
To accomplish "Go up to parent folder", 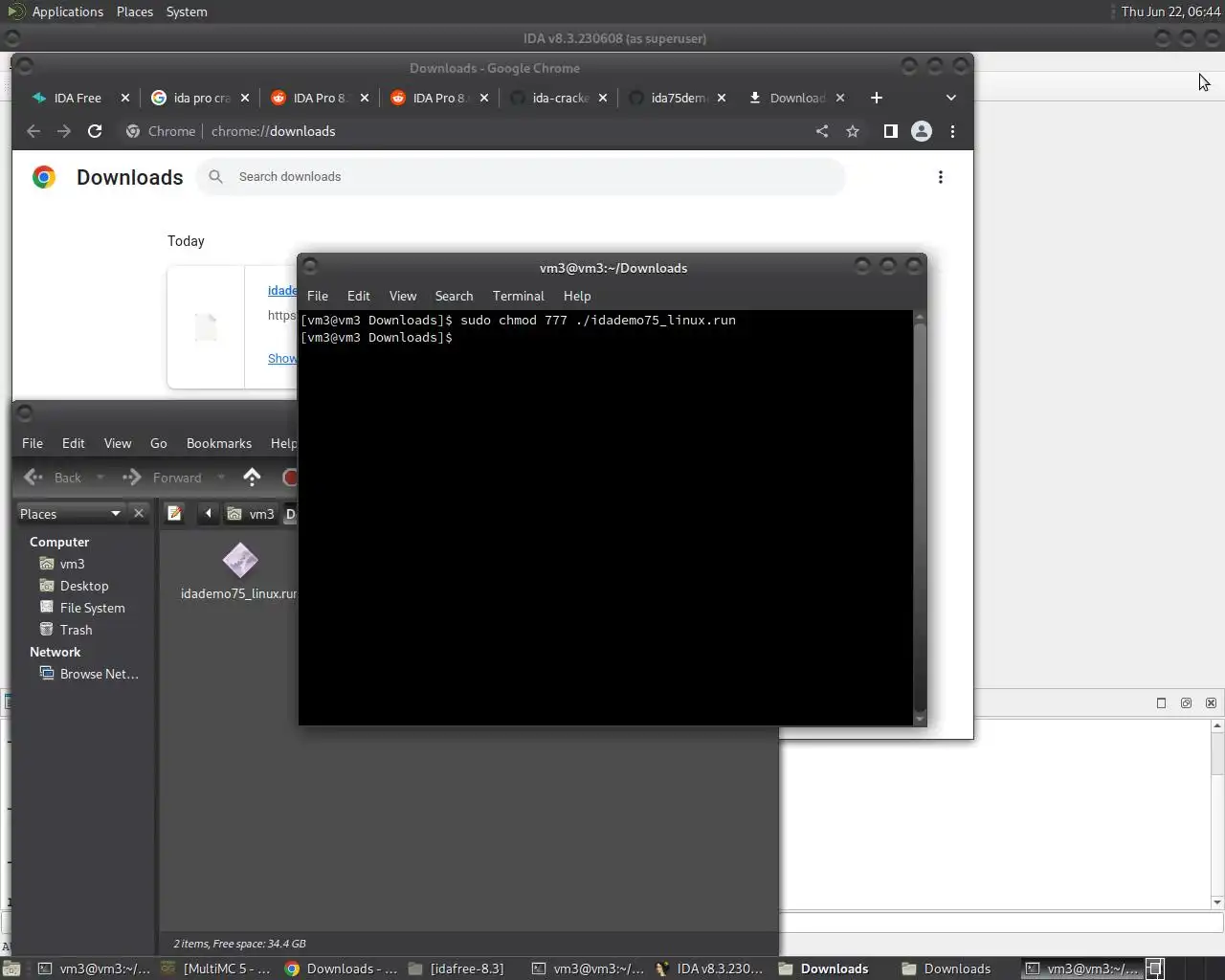I will point(252,477).
